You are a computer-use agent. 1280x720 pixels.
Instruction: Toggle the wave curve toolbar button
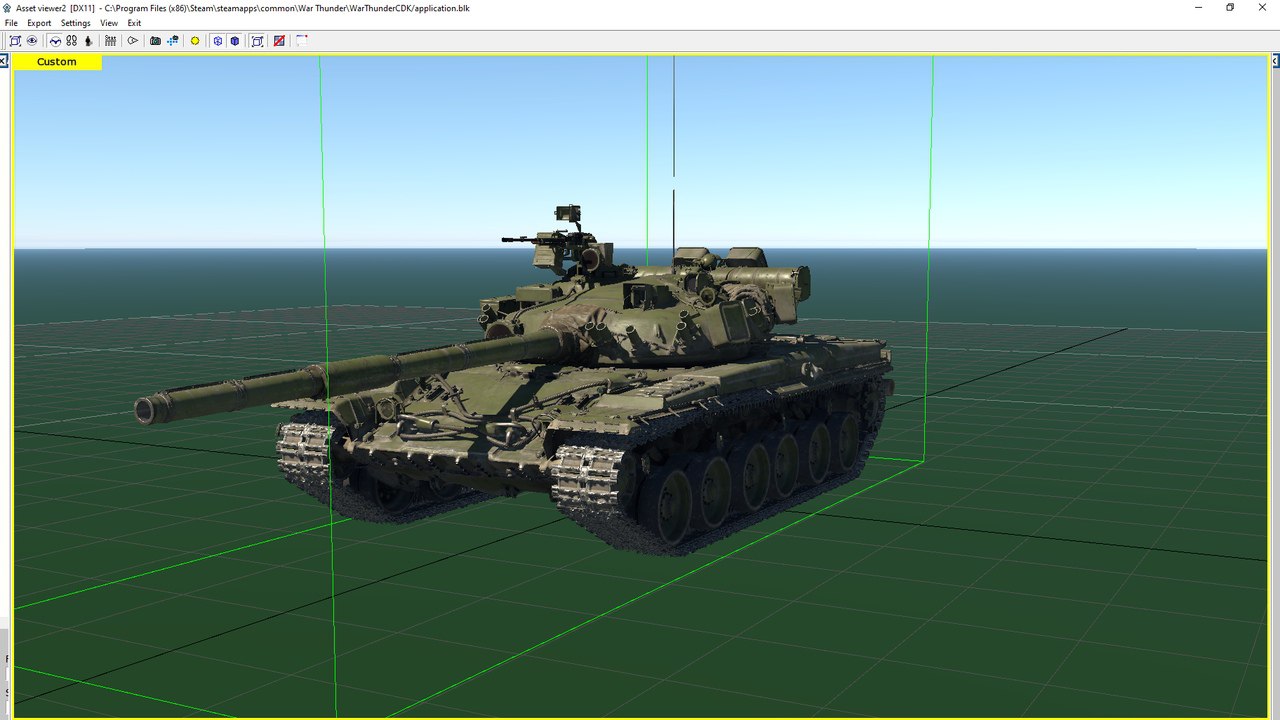(55, 41)
